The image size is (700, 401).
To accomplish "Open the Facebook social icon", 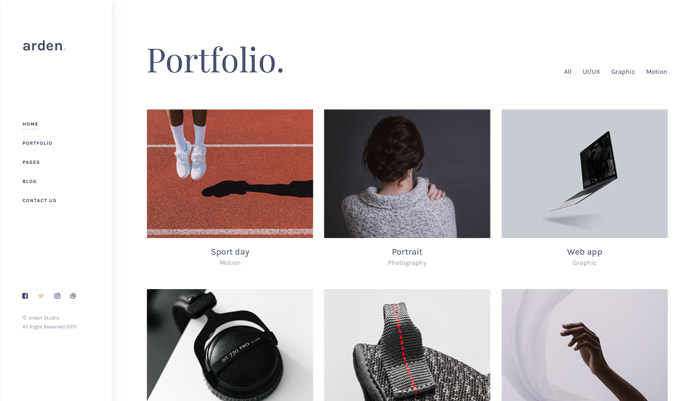I will [25, 296].
